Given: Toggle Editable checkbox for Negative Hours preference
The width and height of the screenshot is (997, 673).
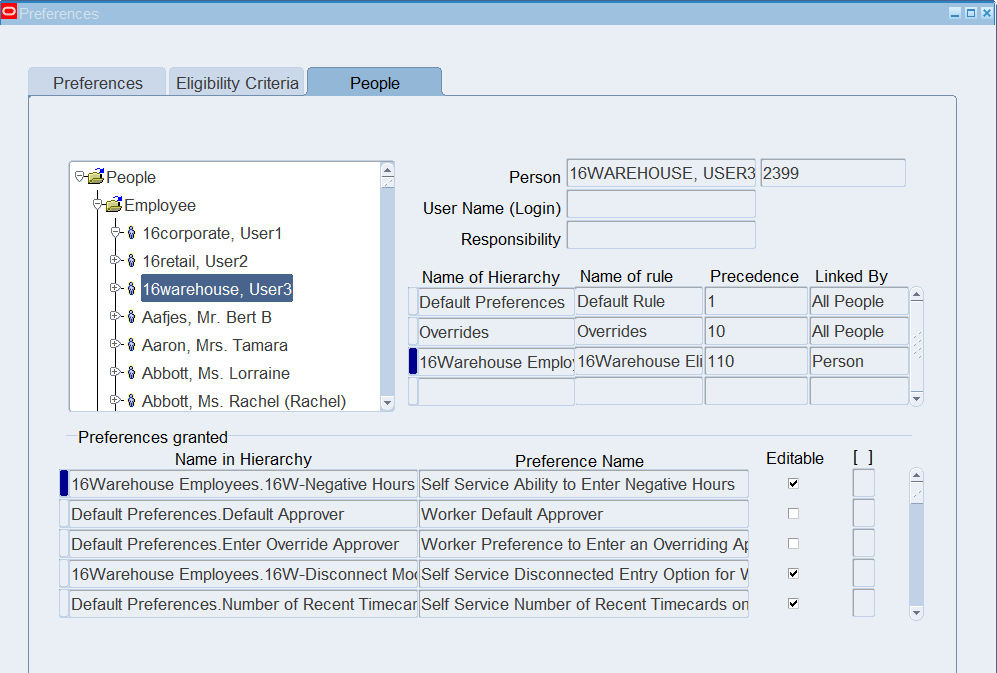Looking at the screenshot, I should coord(793,484).
